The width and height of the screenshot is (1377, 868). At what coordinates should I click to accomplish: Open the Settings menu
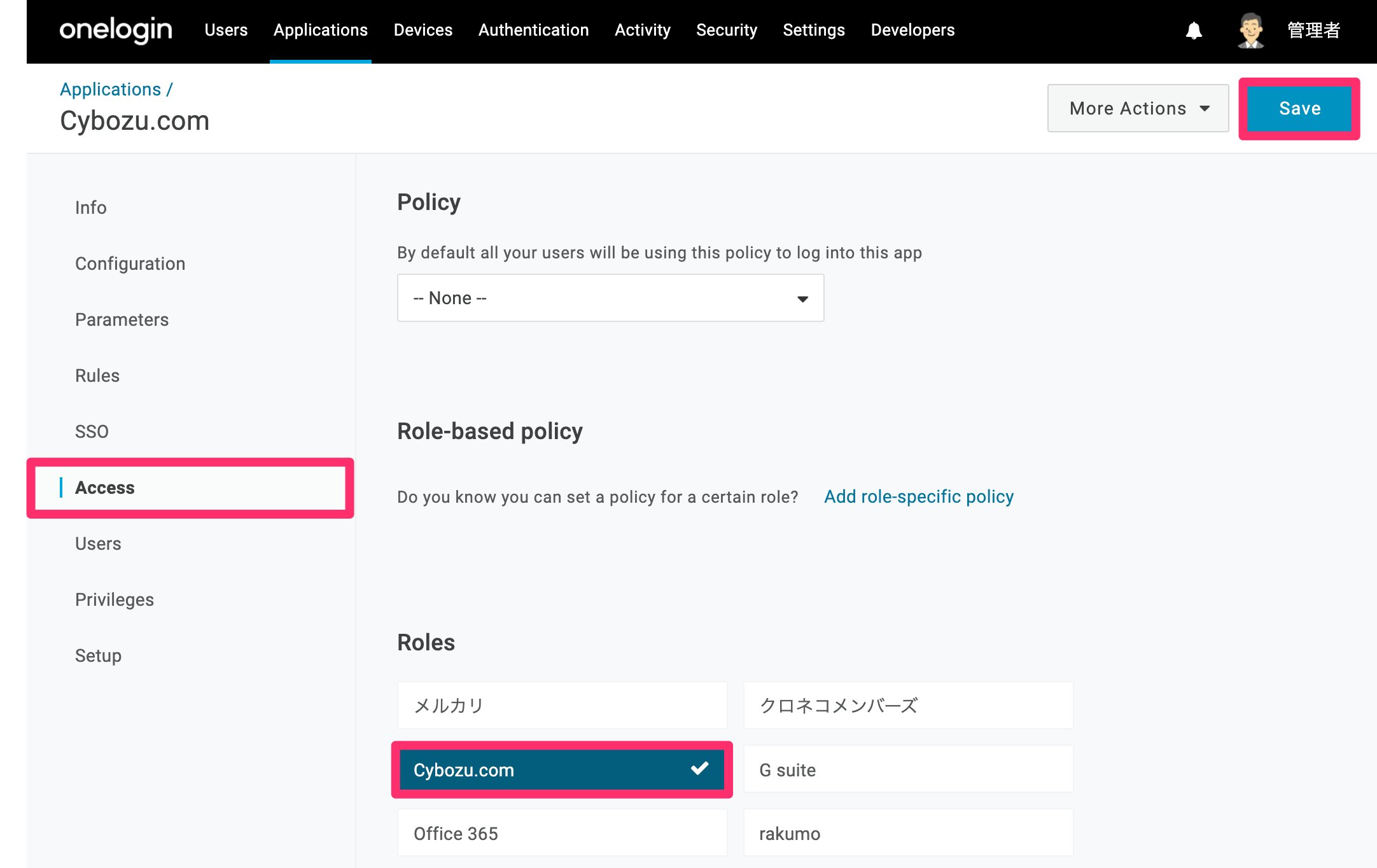click(814, 30)
